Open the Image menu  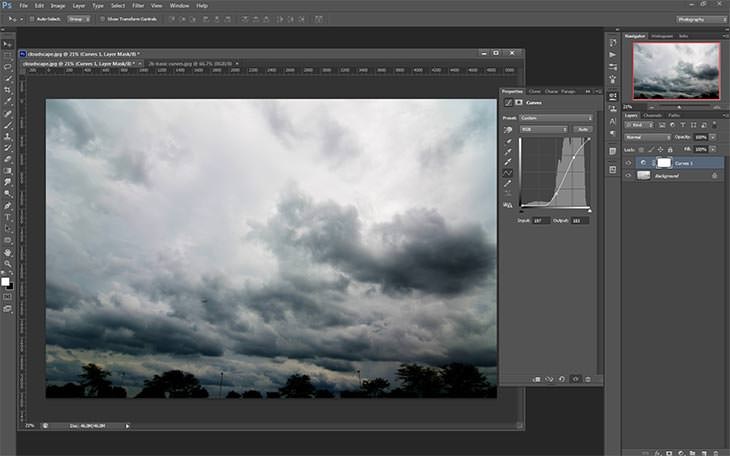point(58,6)
